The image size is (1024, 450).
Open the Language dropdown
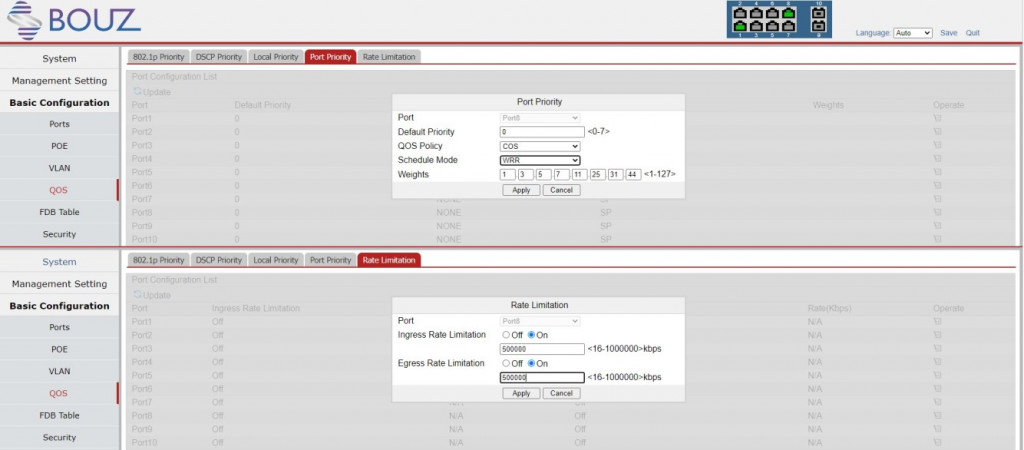tap(912, 33)
